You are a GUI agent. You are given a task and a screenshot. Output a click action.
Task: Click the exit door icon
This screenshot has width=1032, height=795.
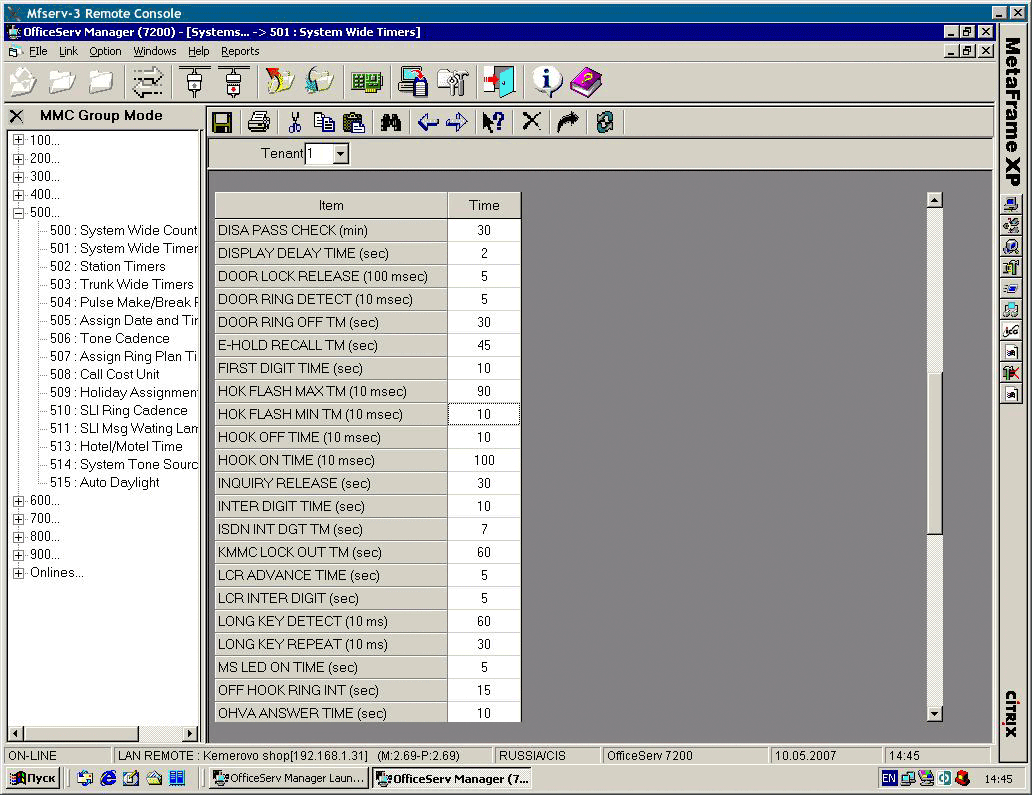500,82
